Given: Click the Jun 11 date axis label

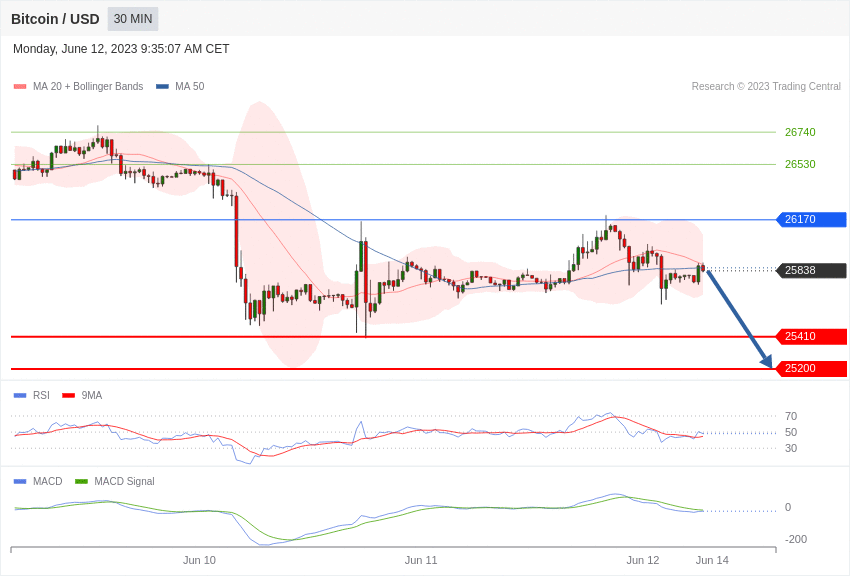Looking at the screenshot, I should point(421,560).
